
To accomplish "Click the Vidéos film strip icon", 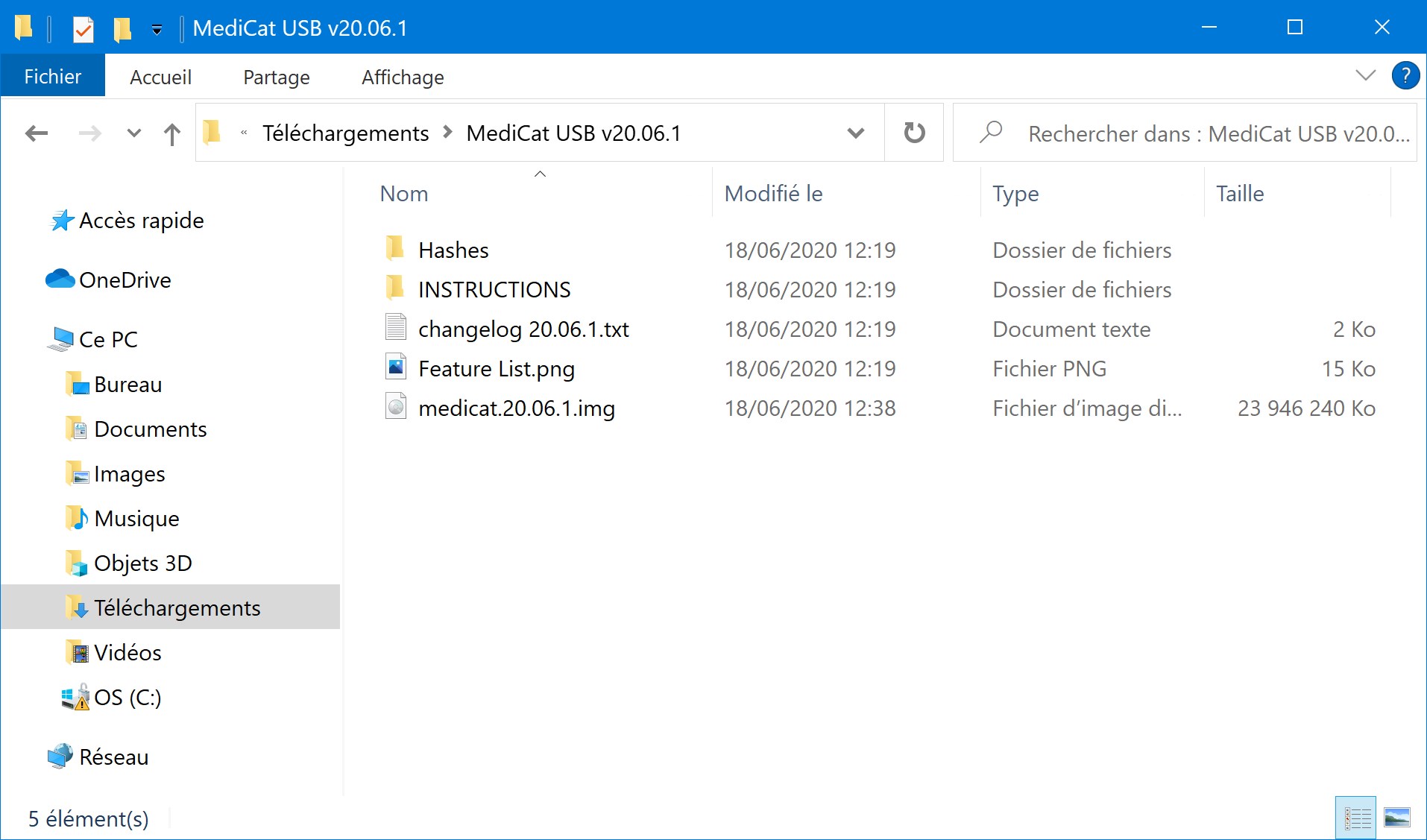I will pos(77,653).
